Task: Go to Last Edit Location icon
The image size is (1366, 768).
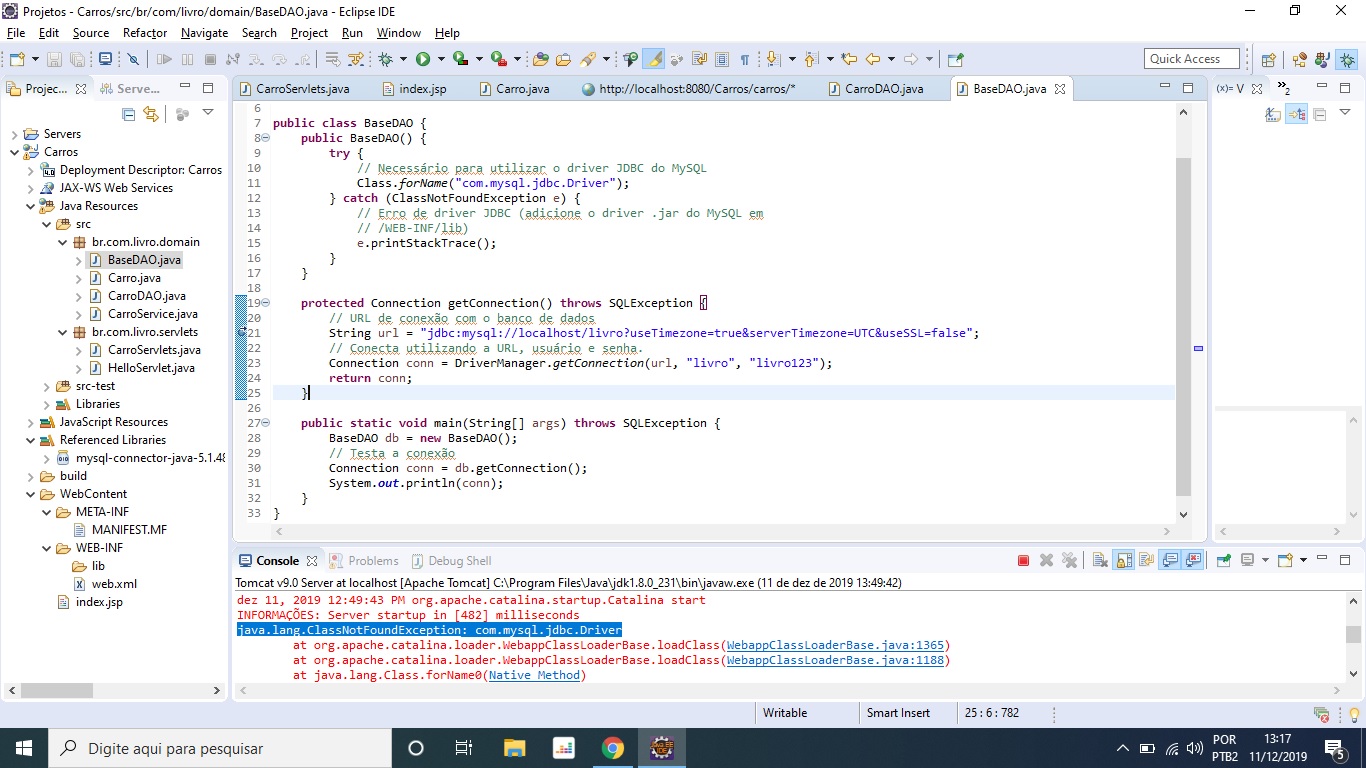Action: tap(849, 59)
